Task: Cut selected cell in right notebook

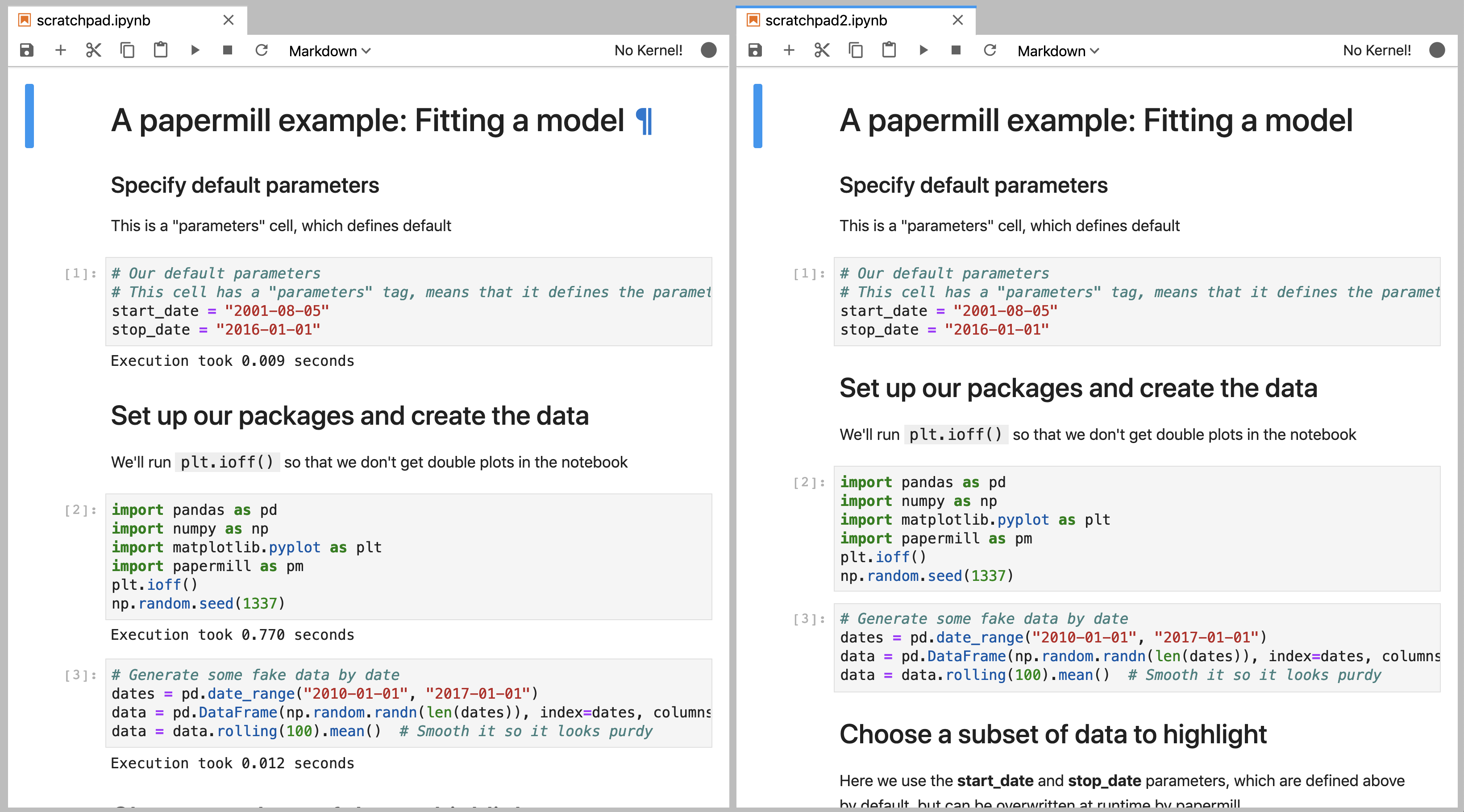Action: [822, 50]
